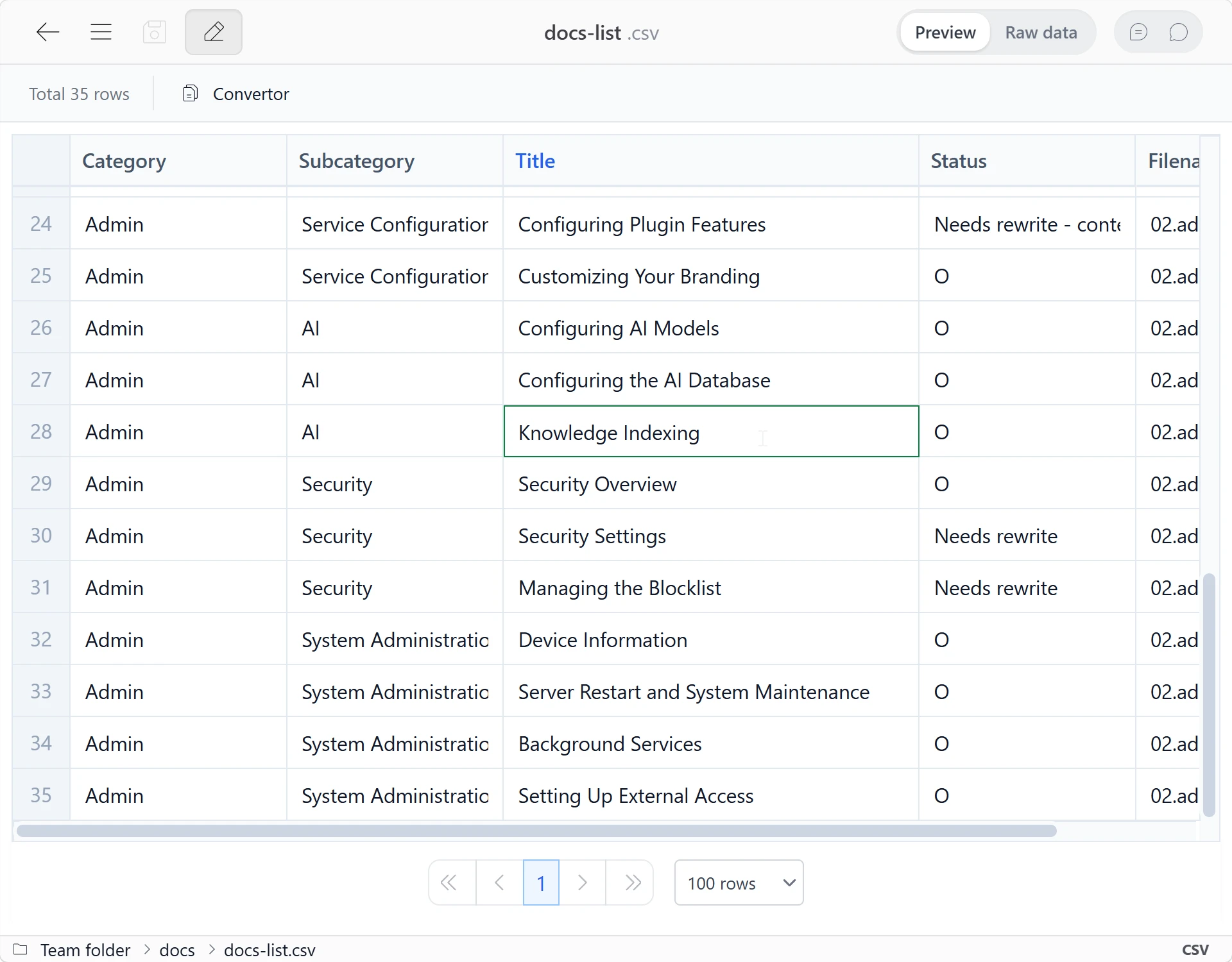Viewport: 1232px width, 962px height.
Task: Click Service Configuration subcategory in row 25
Action: coord(395,276)
